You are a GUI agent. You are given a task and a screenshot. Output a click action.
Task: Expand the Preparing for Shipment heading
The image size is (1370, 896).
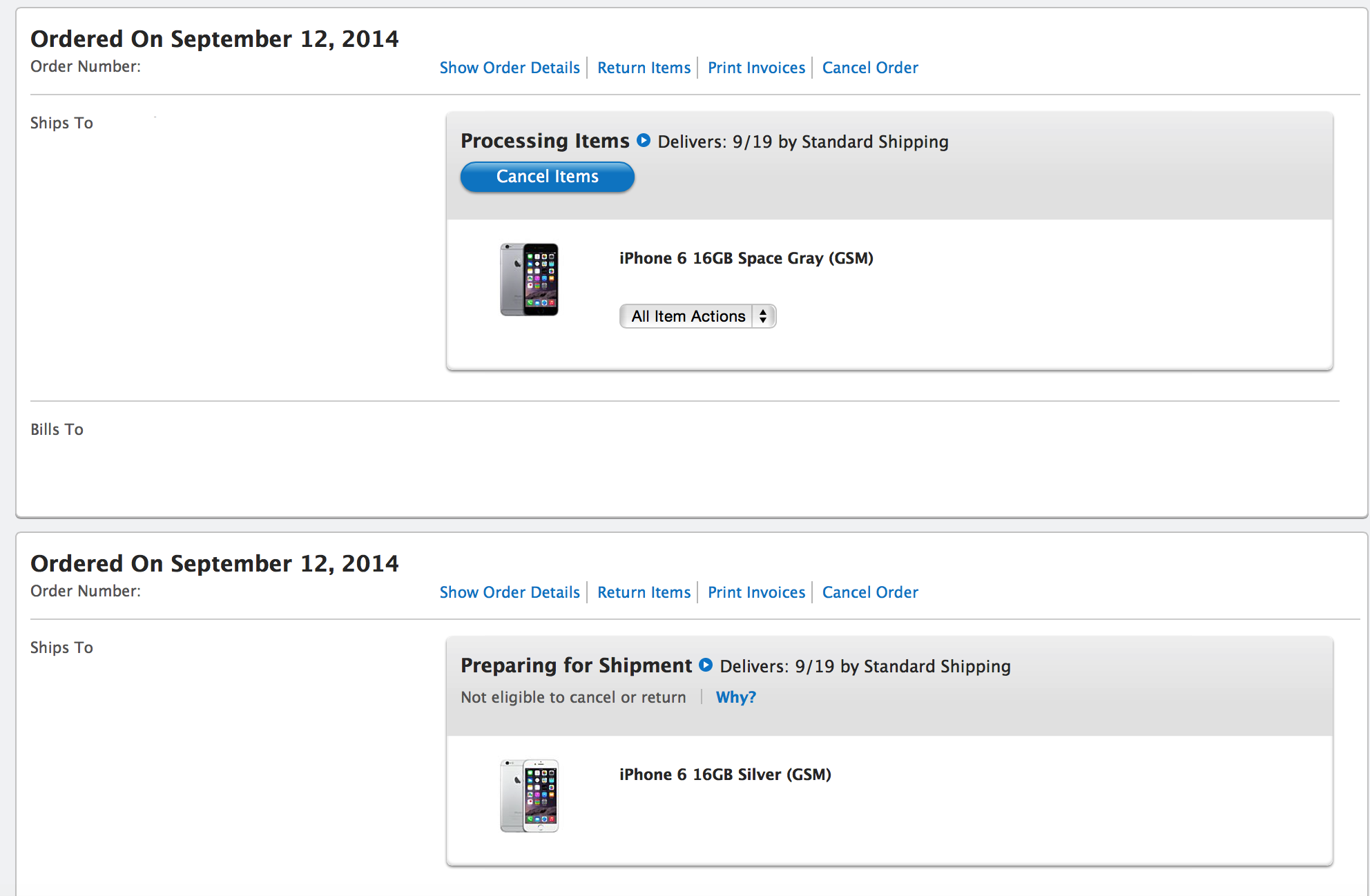coord(576,665)
